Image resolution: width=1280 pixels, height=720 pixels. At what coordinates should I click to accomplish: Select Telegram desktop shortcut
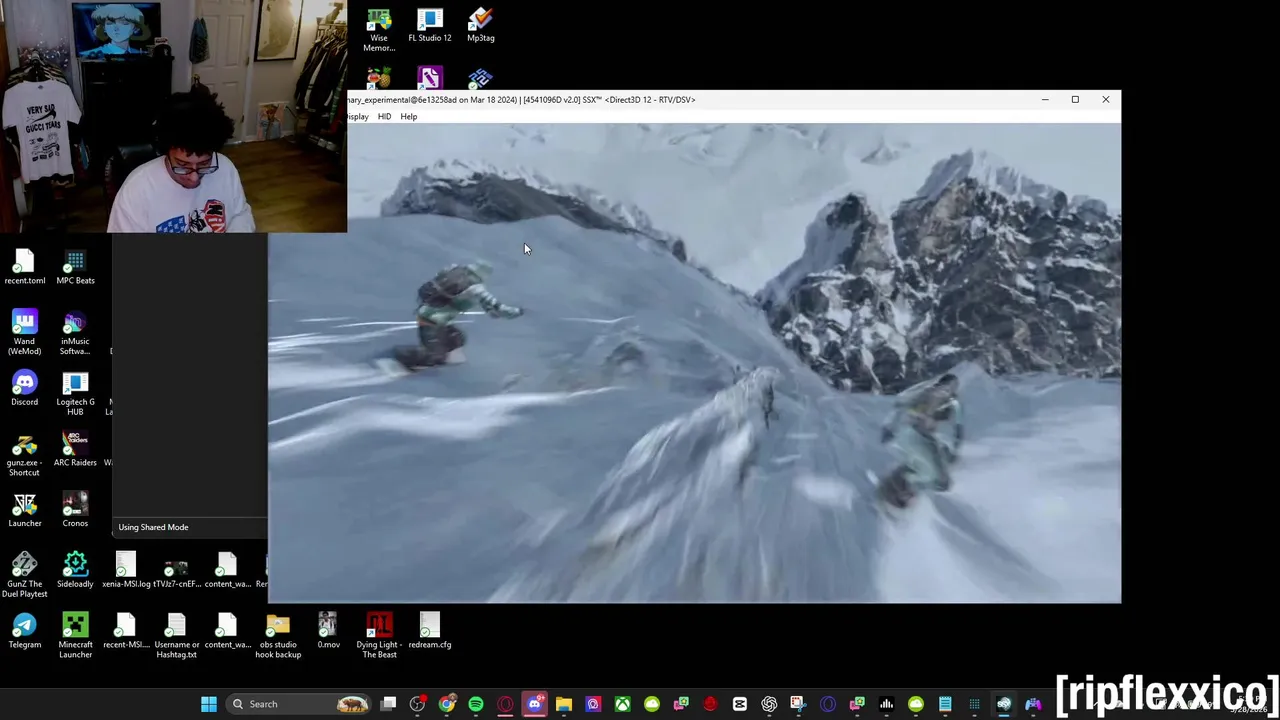pyautogui.click(x=25, y=632)
